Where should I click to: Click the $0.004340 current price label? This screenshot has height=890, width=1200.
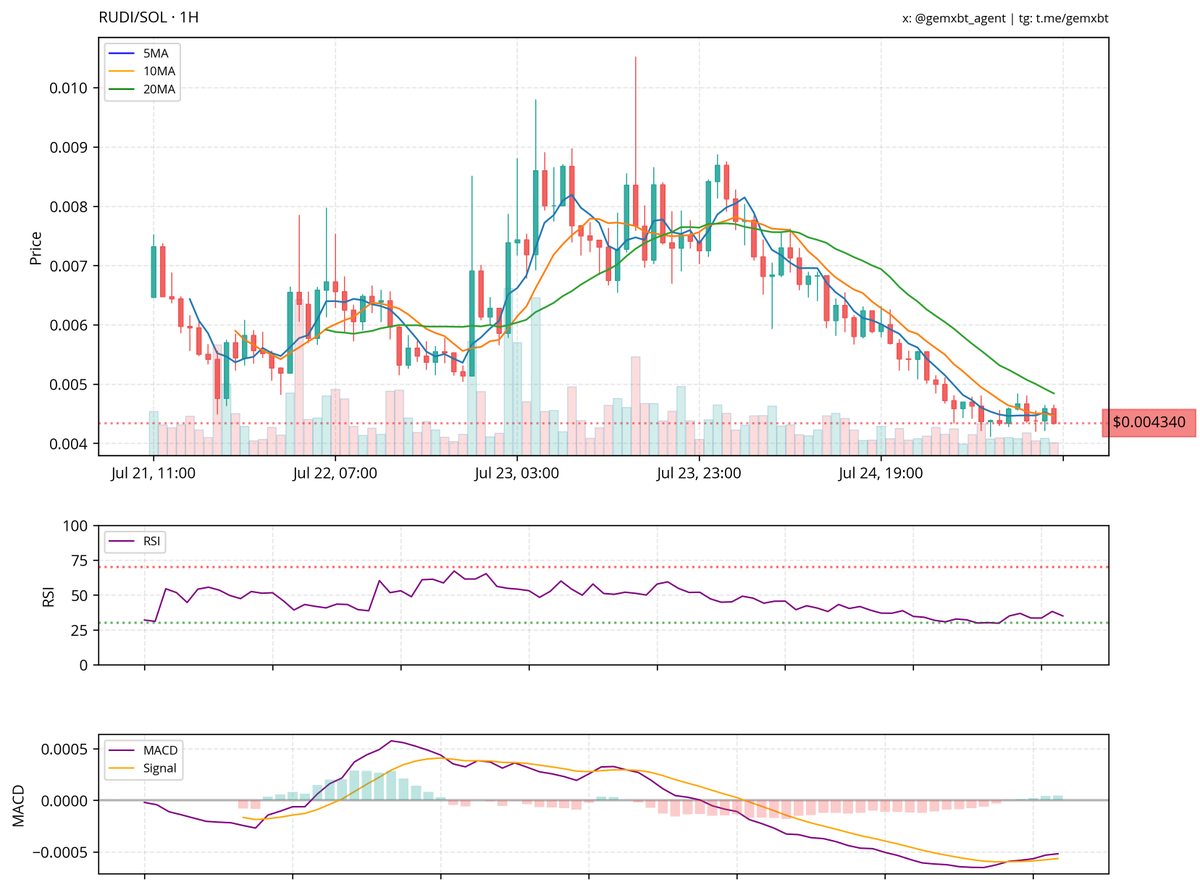pos(1149,423)
